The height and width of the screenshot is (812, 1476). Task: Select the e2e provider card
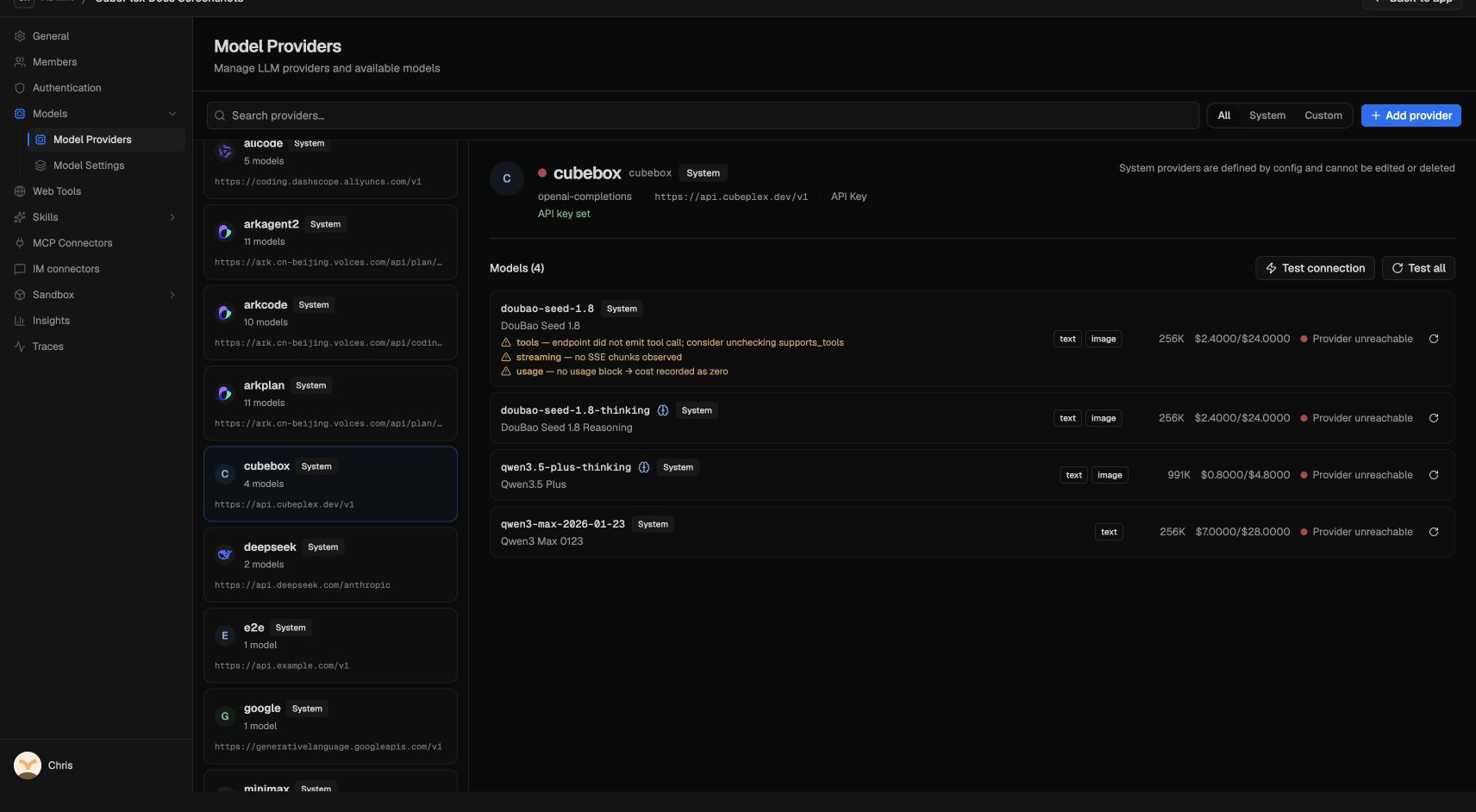[x=330, y=646]
